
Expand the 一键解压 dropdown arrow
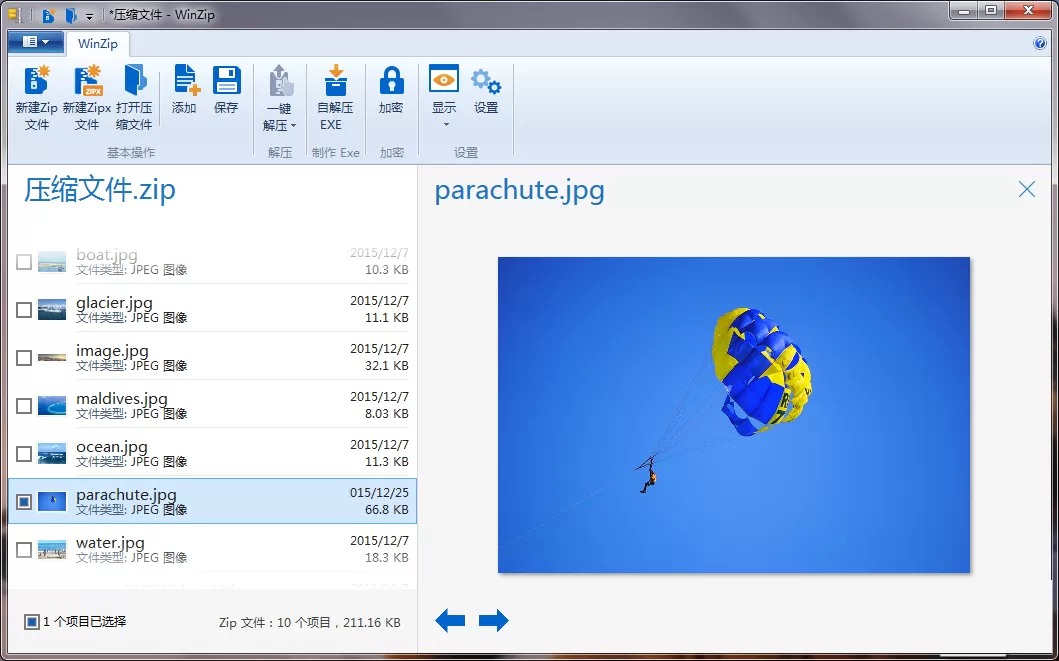293,126
